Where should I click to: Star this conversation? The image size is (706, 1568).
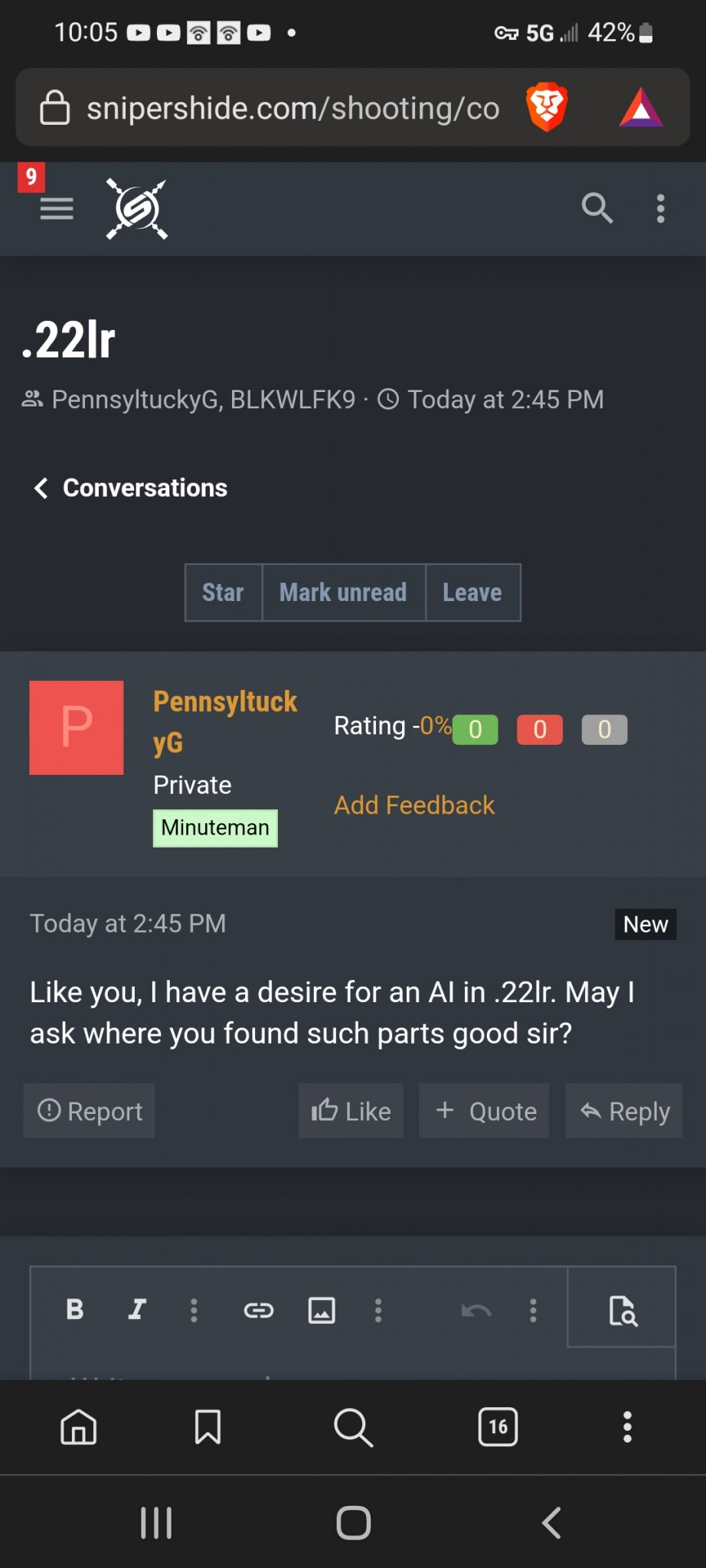(x=223, y=593)
